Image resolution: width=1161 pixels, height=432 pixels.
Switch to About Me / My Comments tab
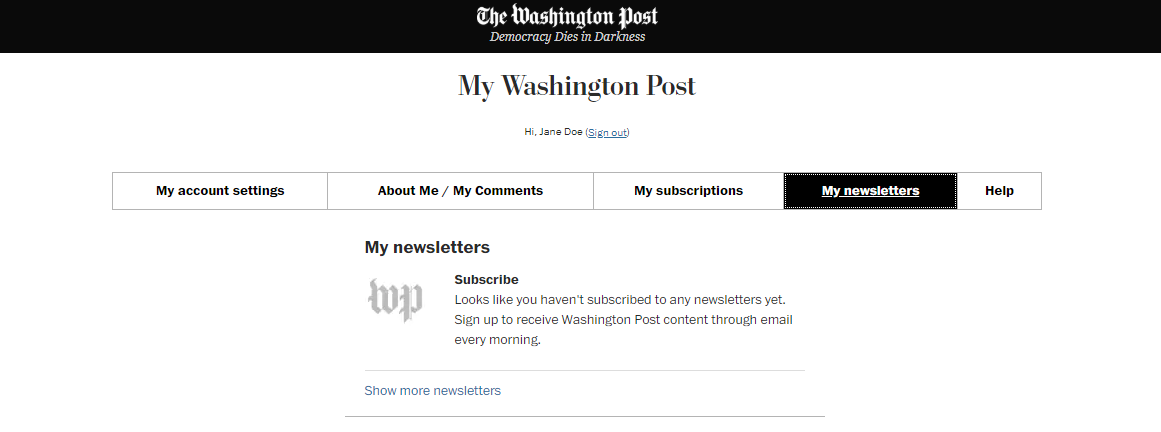tap(461, 191)
